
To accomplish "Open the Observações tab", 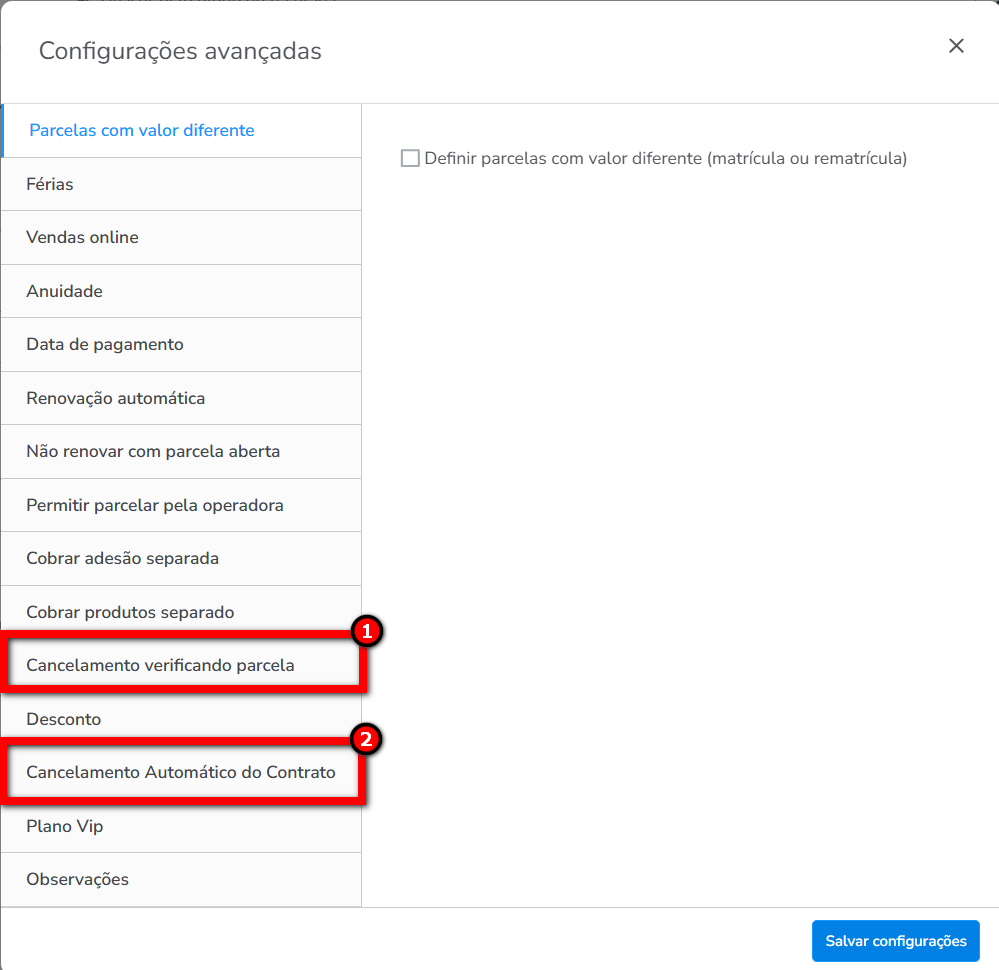I will [78, 880].
